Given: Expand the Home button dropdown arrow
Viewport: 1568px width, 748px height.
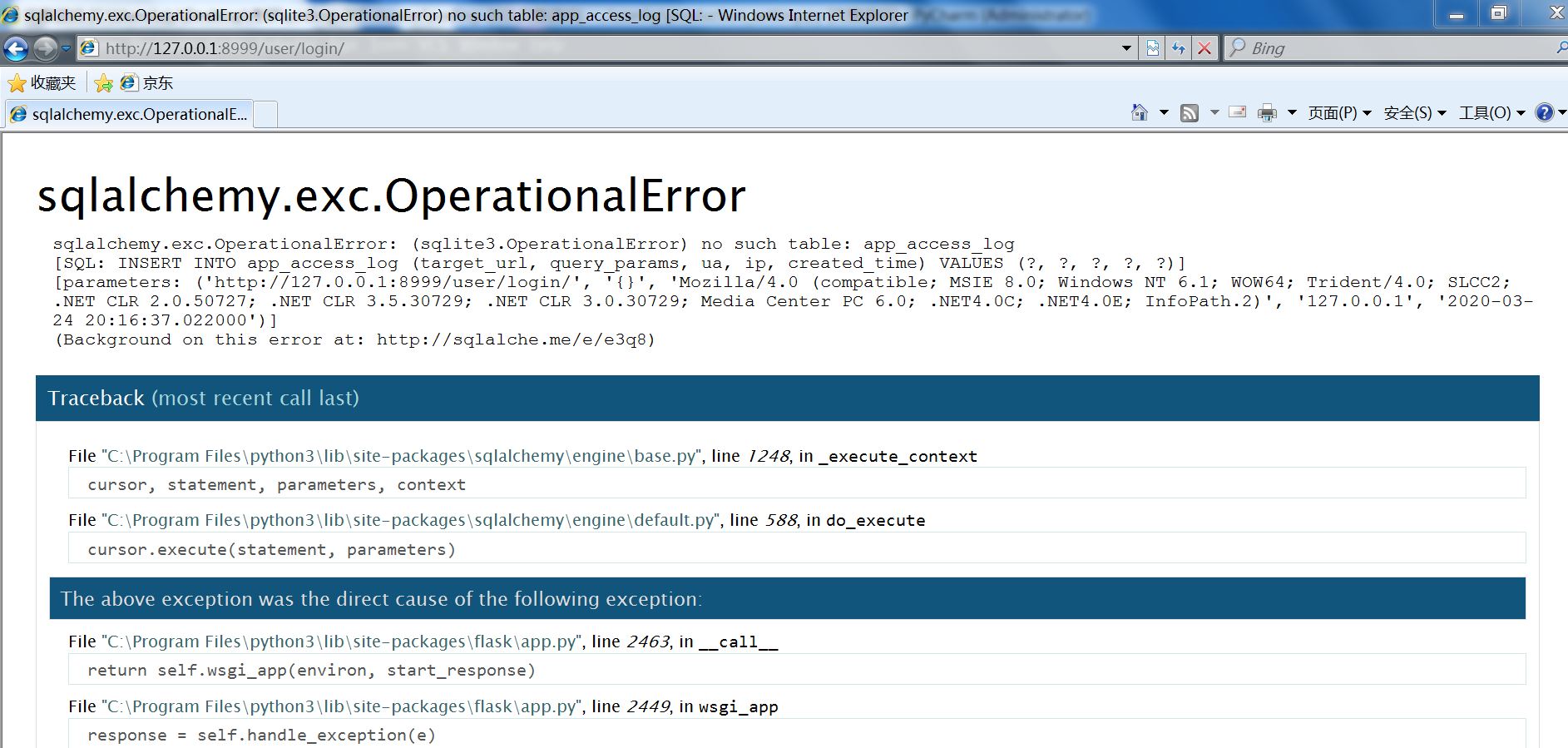Looking at the screenshot, I should 1164,112.
